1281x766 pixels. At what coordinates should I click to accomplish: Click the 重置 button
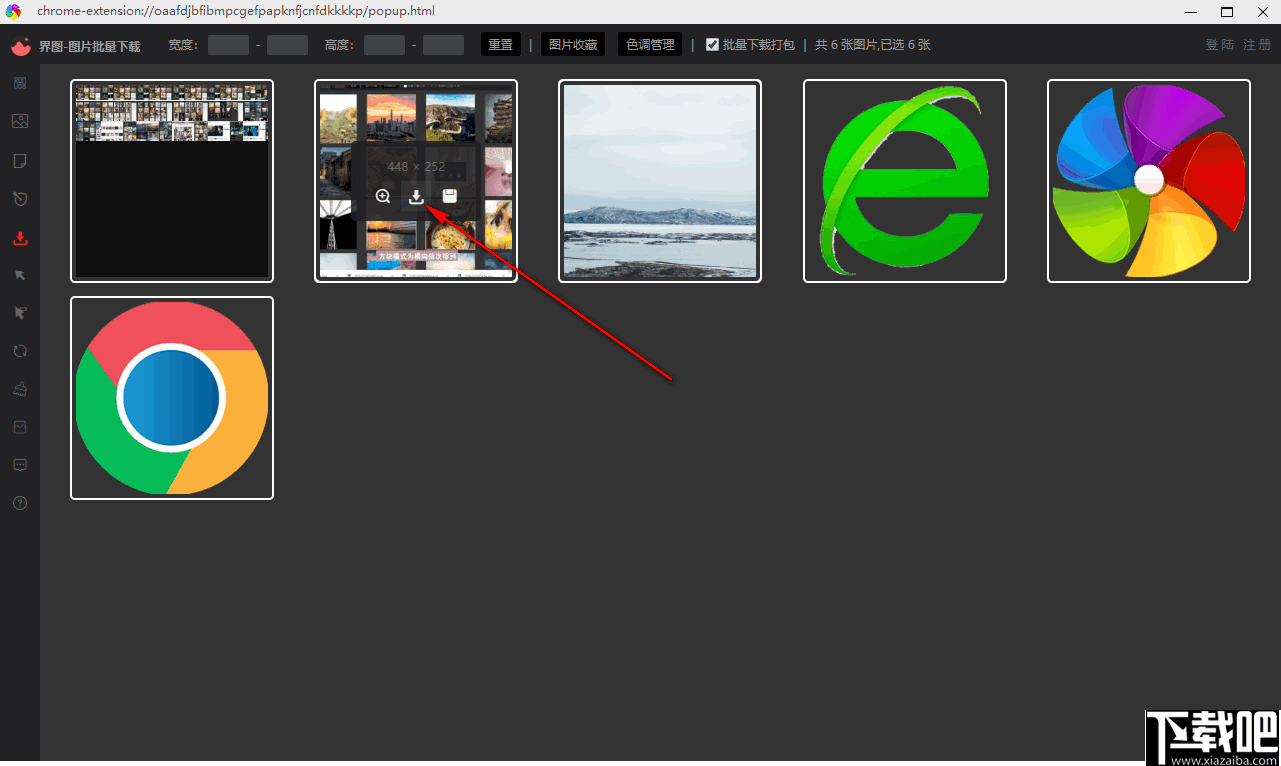(x=501, y=45)
